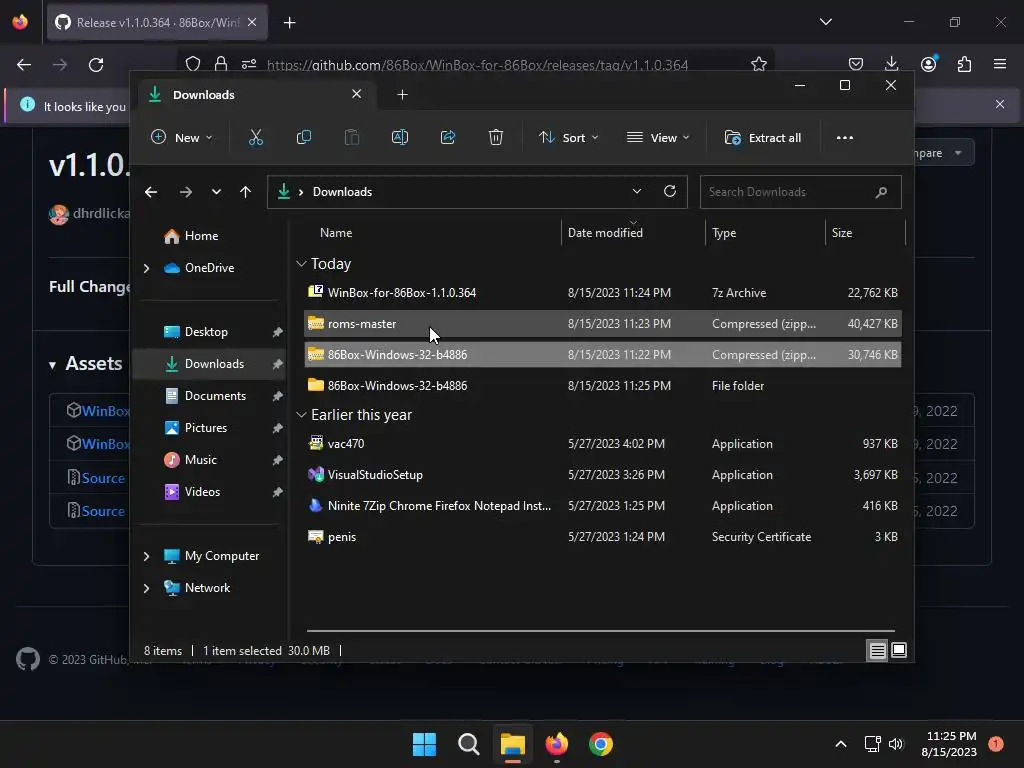Select the VisualStudioSetup application
Screen dimensions: 1024x768
tap(603, 475)
